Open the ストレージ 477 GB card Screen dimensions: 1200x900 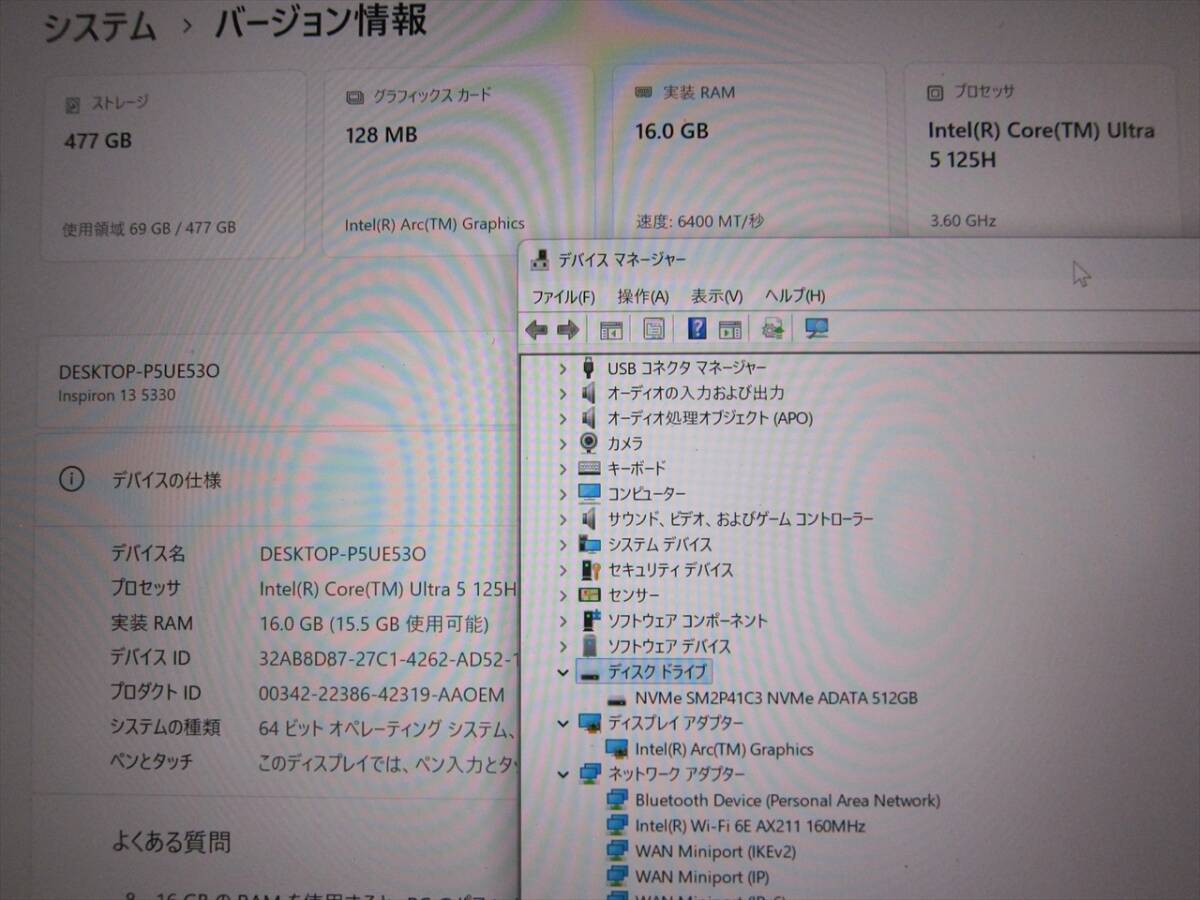click(172, 166)
